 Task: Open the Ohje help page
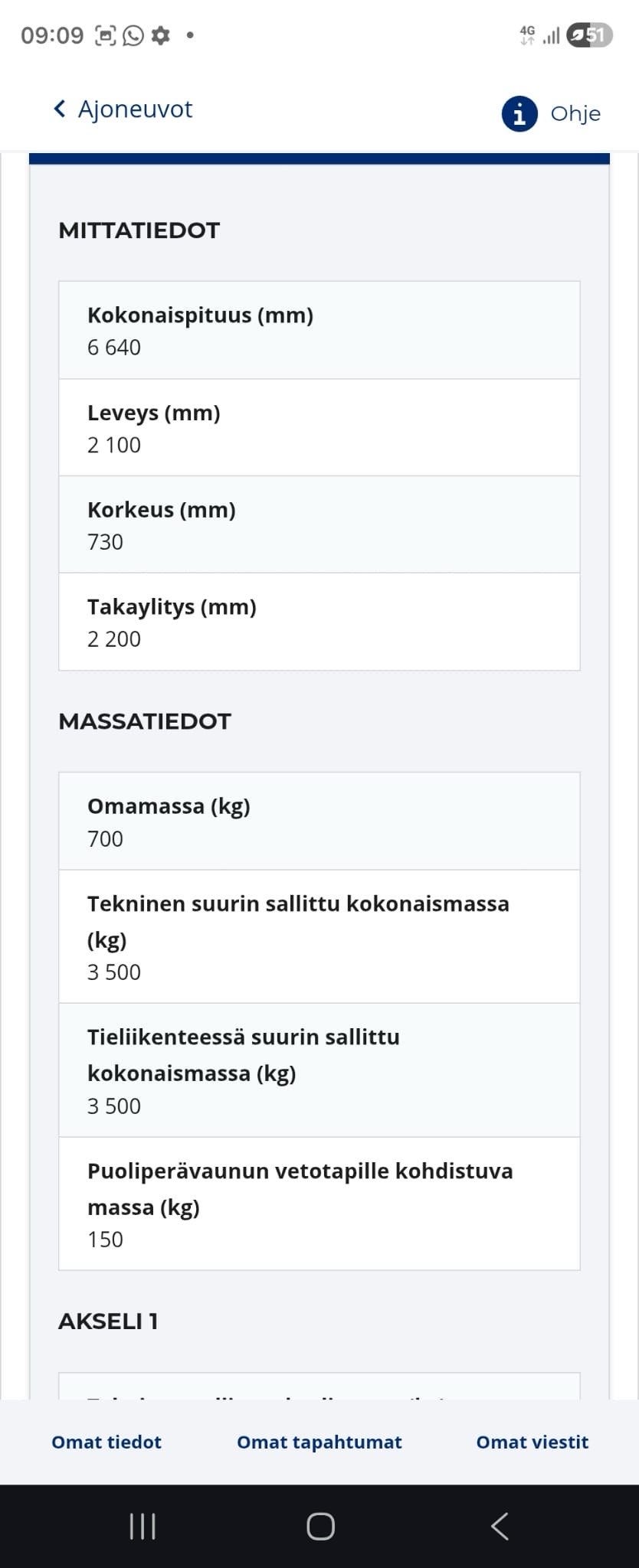[x=575, y=113]
